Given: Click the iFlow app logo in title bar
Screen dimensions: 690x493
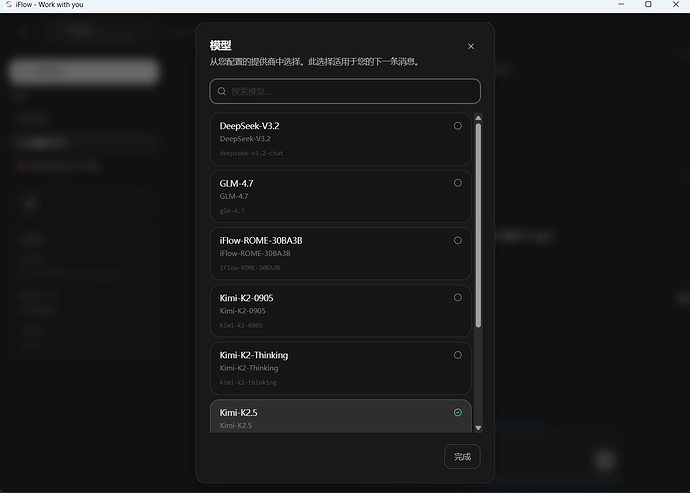Looking at the screenshot, I should 8,4.
